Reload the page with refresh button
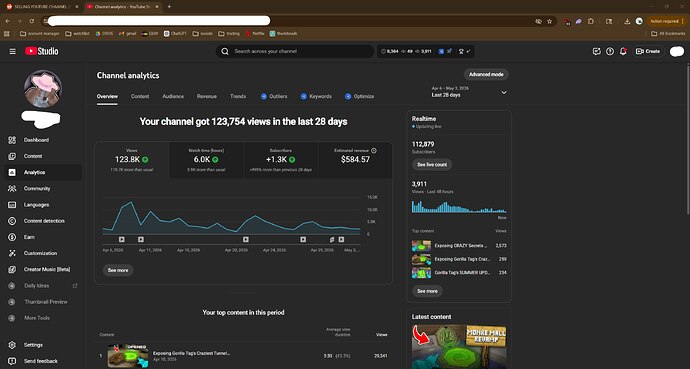 pos(32,21)
